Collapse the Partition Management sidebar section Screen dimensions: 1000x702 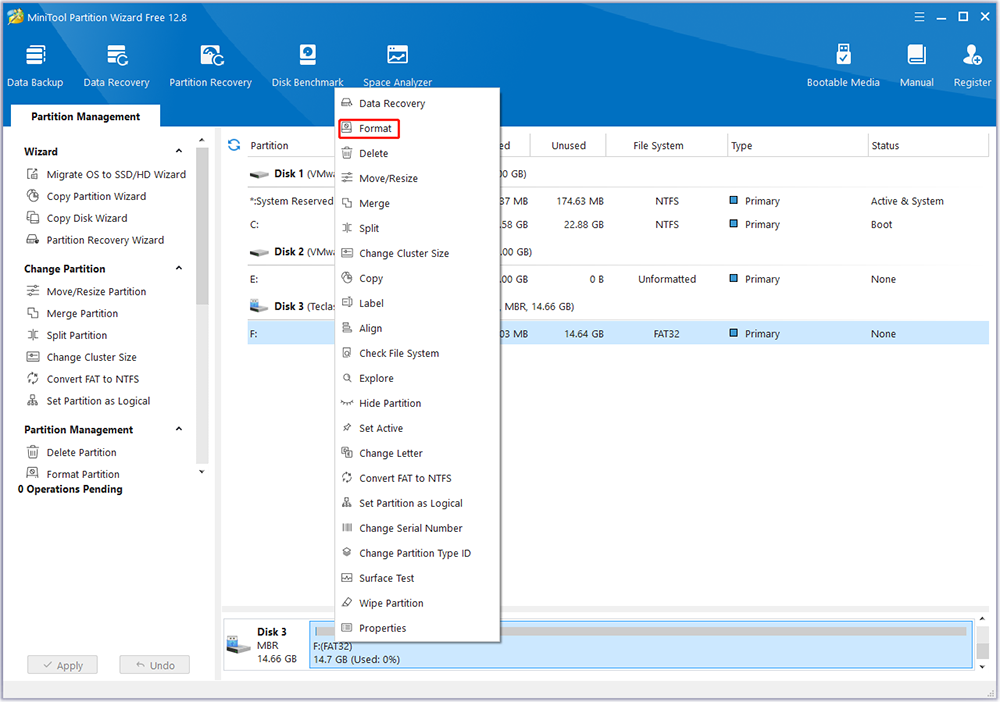(x=179, y=429)
